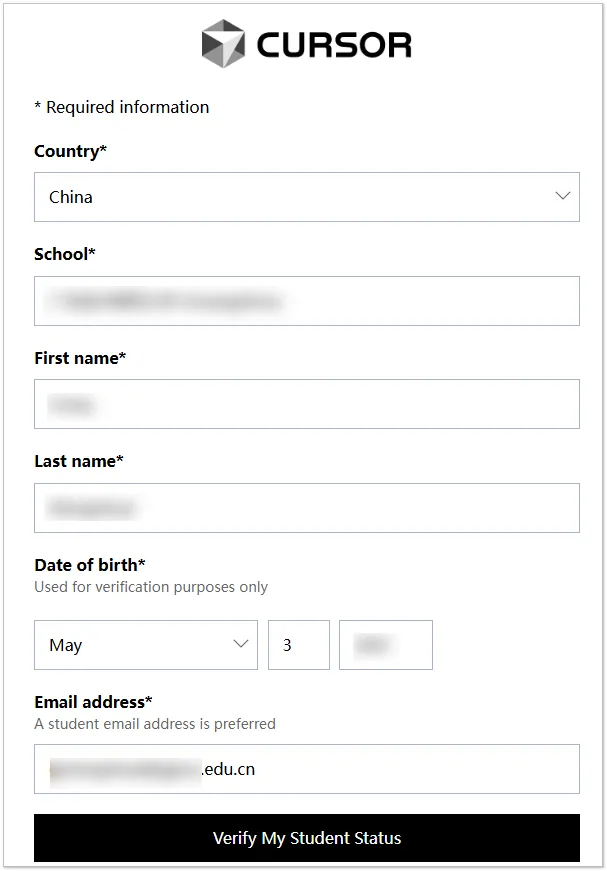Submit with Verify My Student Status button

307,838
